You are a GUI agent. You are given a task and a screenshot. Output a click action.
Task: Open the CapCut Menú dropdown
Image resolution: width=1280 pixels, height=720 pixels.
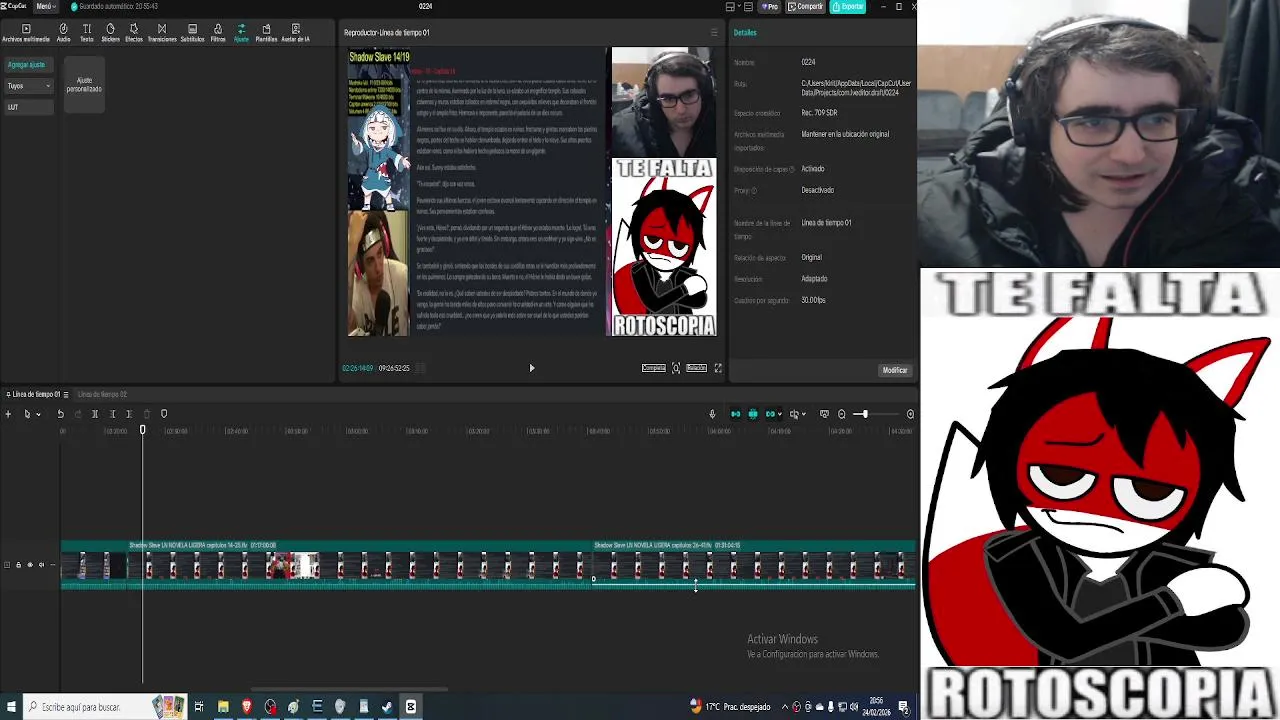click(x=45, y=6)
